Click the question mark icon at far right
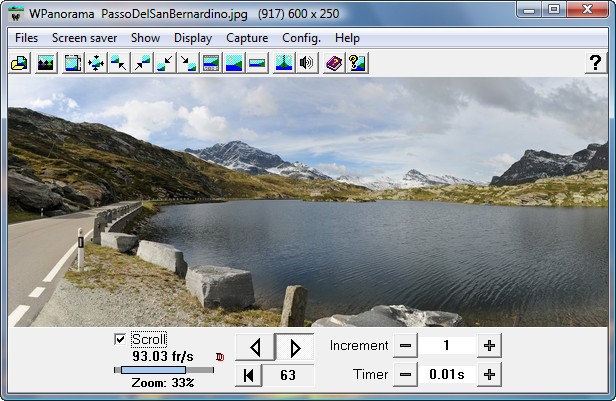Viewport: 616px width, 401px height. coord(594,63)
